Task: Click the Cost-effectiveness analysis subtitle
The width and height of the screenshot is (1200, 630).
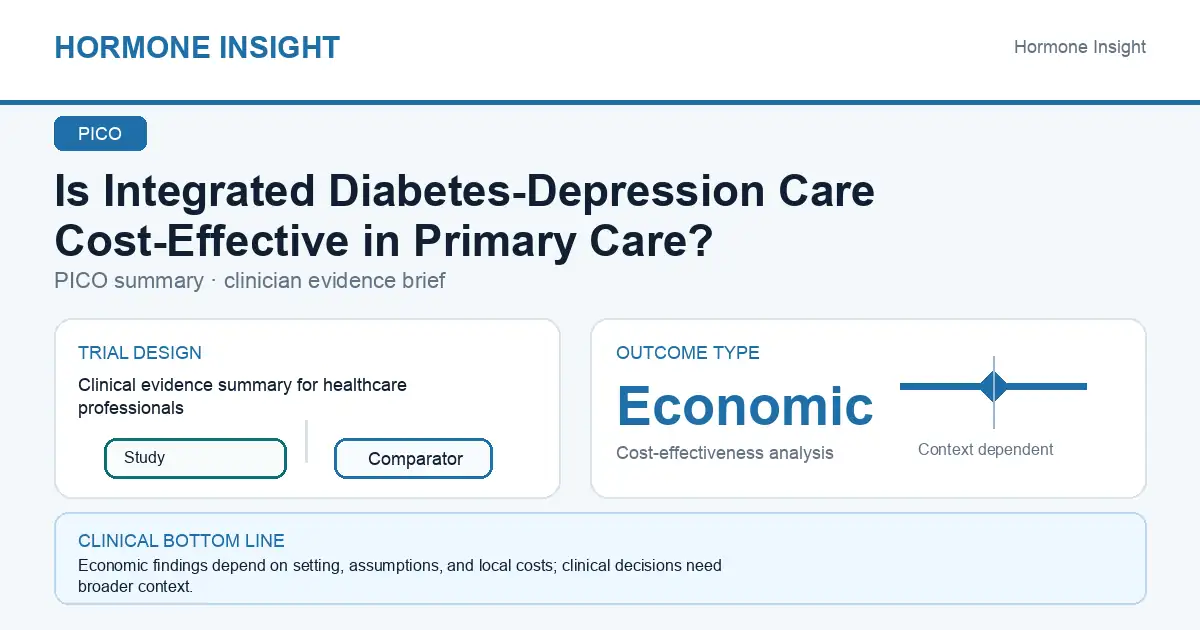Action: click(725, 453)
